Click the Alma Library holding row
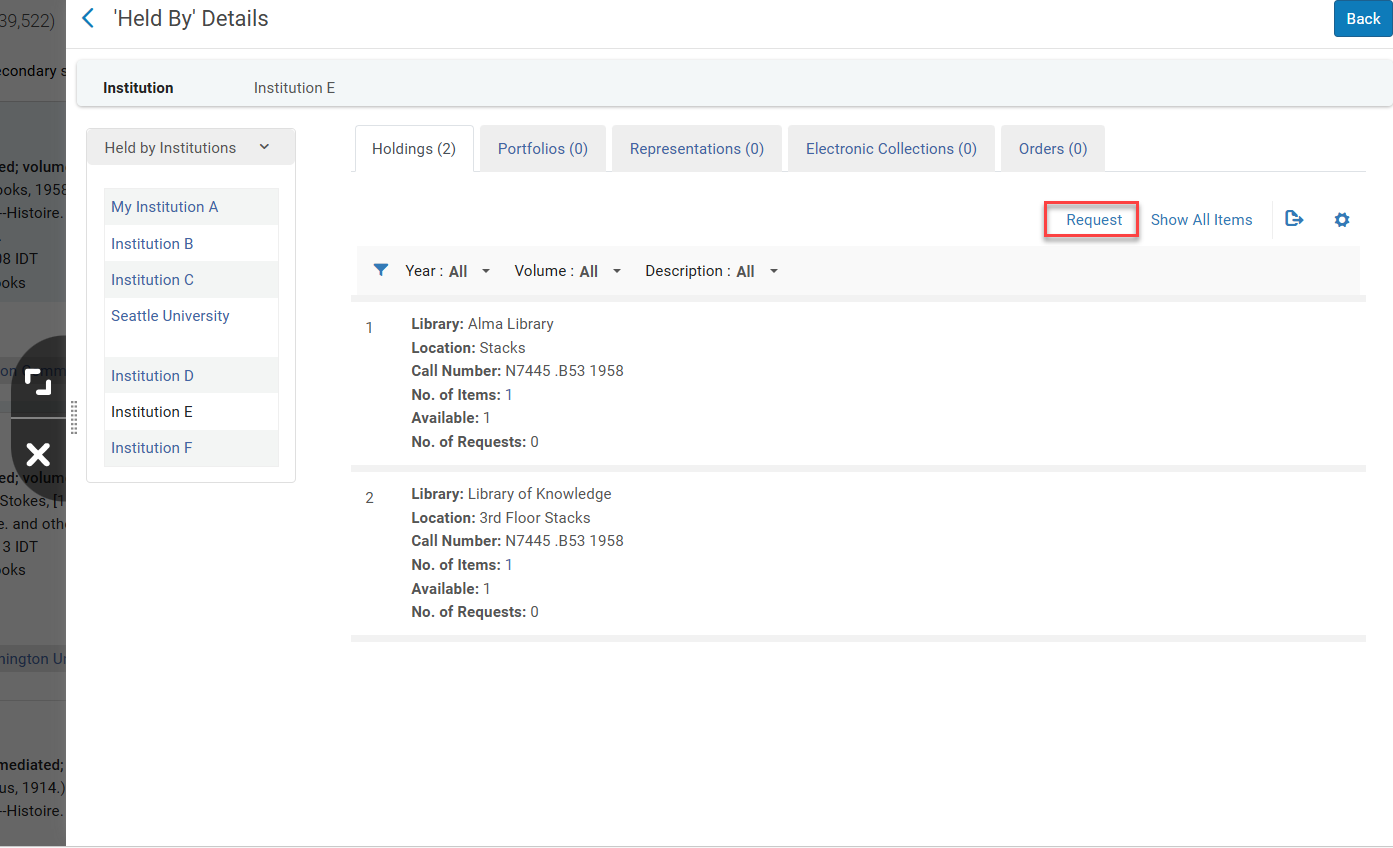1393x848 pixels. coord(858,383)
